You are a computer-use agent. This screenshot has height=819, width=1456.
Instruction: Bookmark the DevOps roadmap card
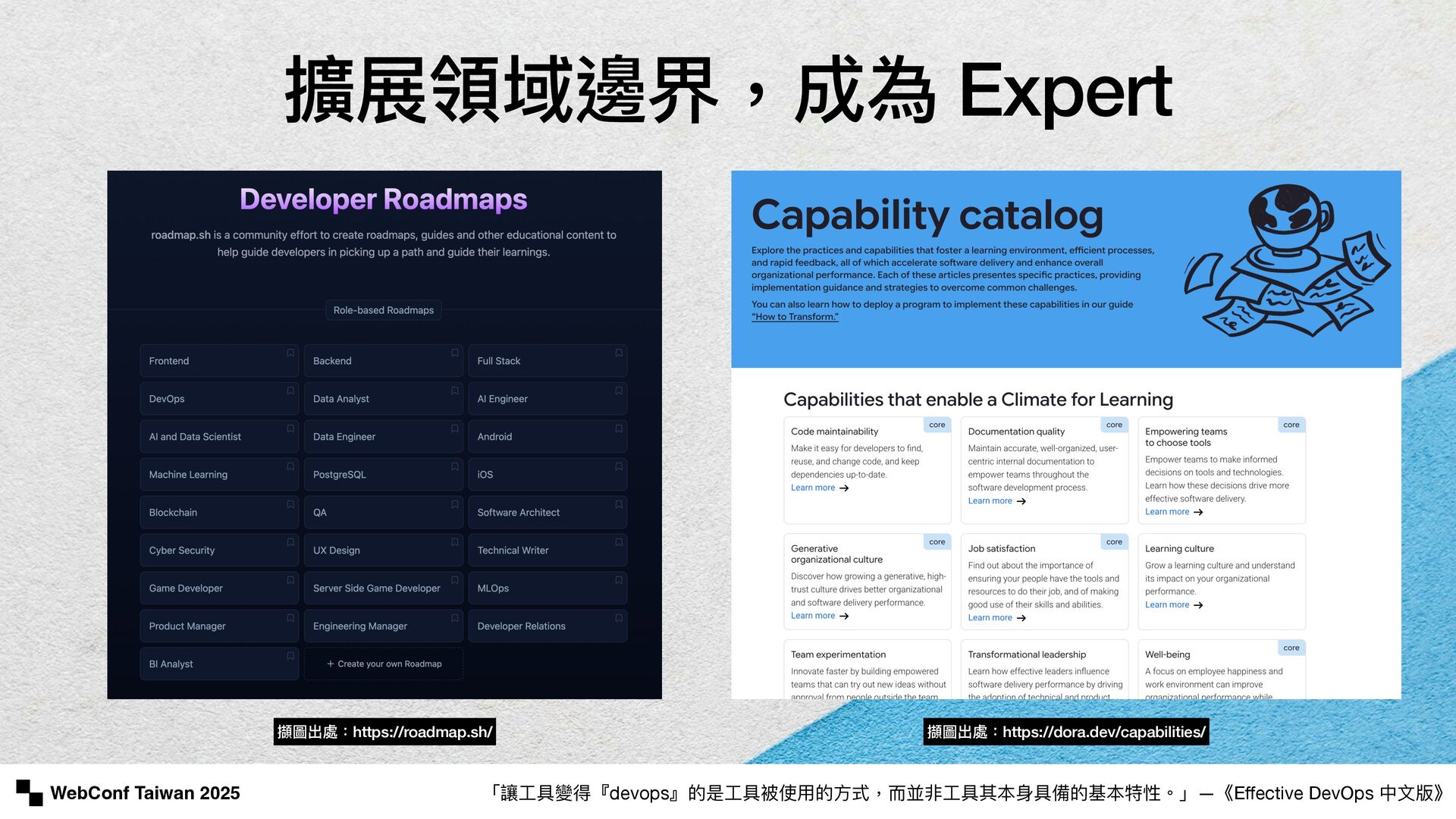(x=290, y=391)
